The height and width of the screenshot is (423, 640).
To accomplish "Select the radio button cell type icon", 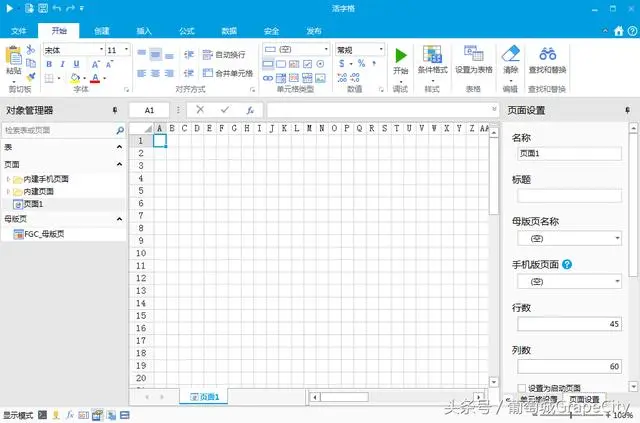I will [x=320, y=64].
